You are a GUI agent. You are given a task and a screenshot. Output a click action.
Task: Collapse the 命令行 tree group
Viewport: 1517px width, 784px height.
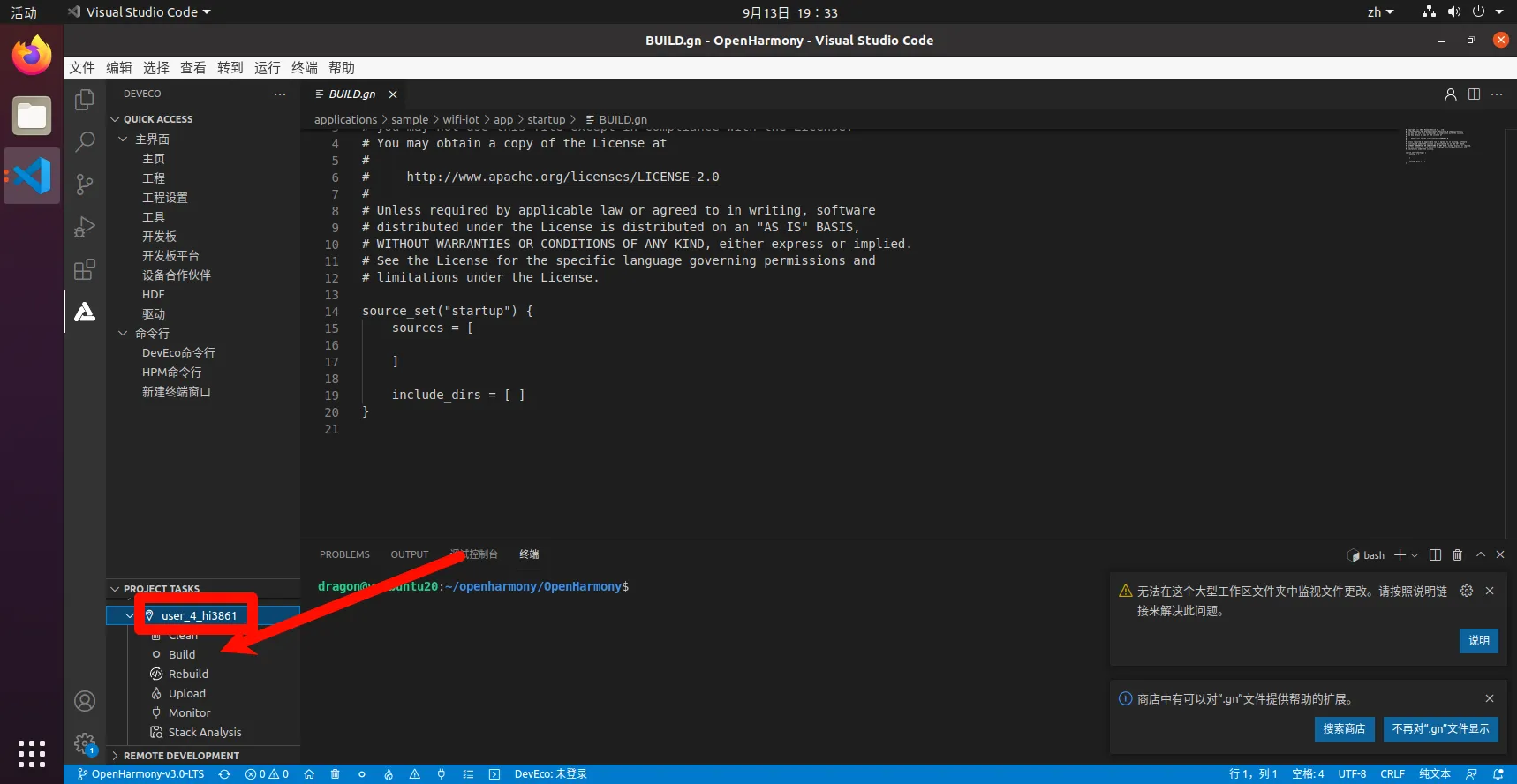pyautogui.click(x=123, y=334)
